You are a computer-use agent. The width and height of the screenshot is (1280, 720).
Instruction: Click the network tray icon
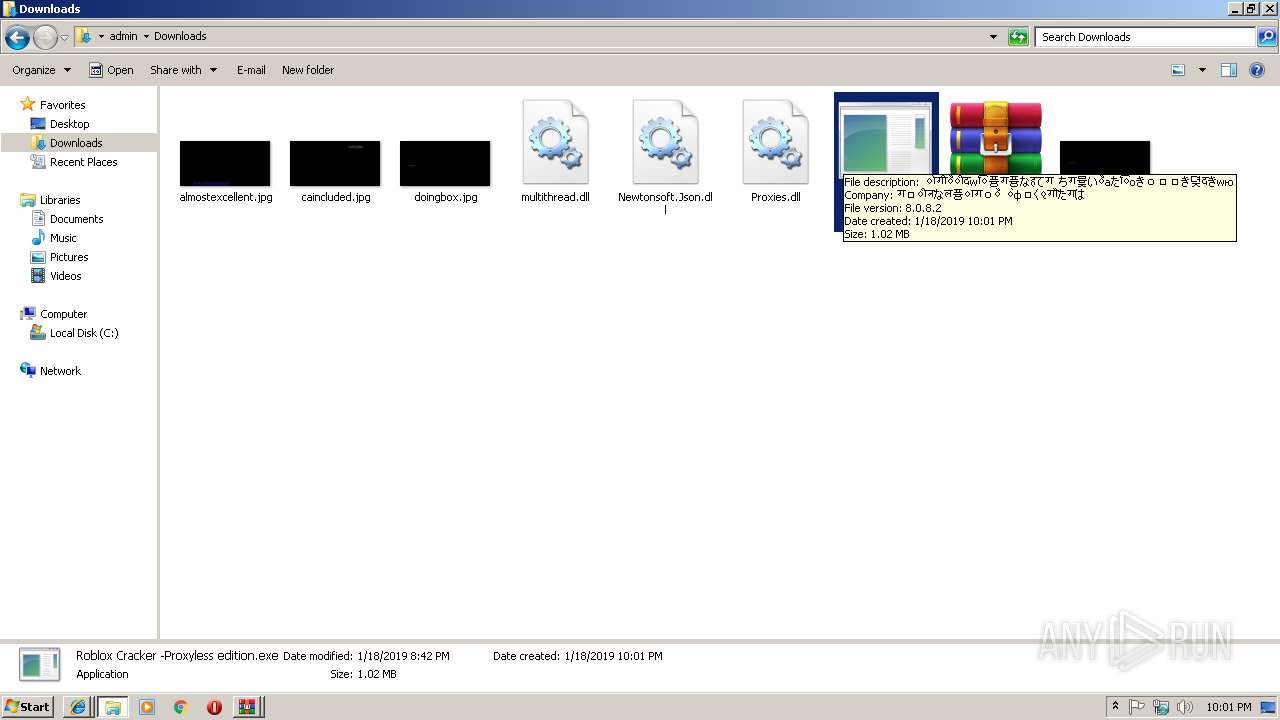pos(1161,707)
